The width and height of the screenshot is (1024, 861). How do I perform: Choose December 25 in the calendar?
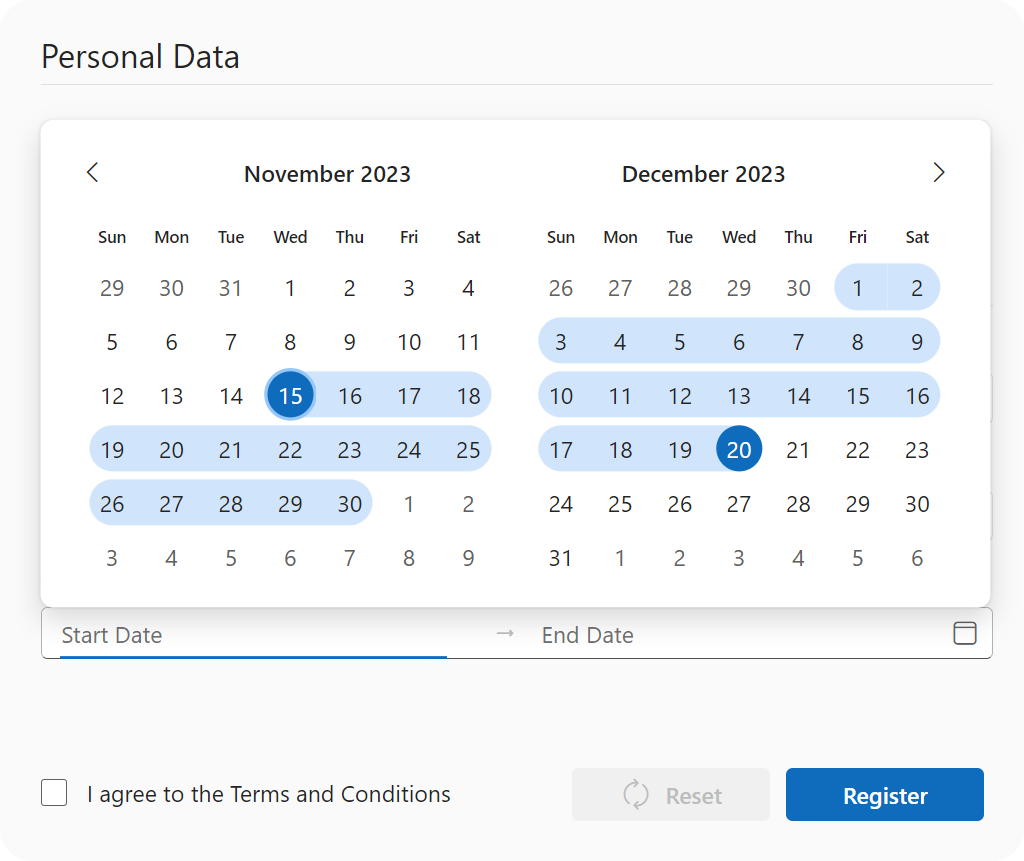pos(620,503)
